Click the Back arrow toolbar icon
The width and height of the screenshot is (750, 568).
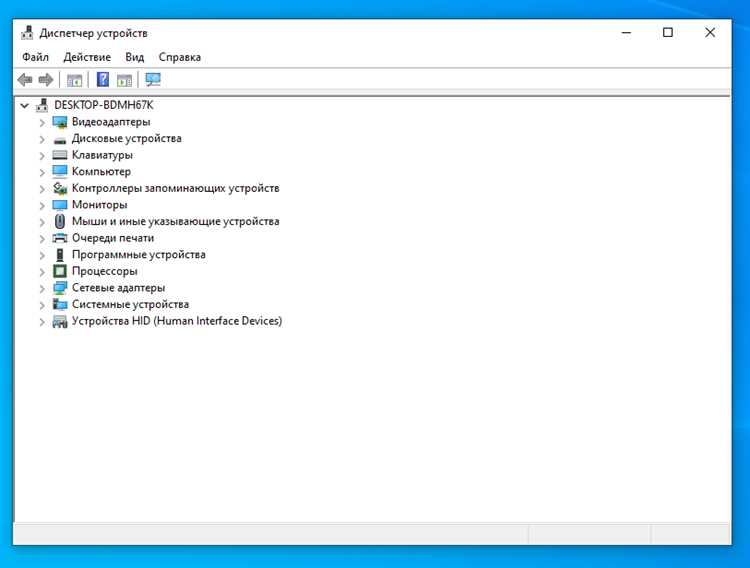tap(25, 79)
